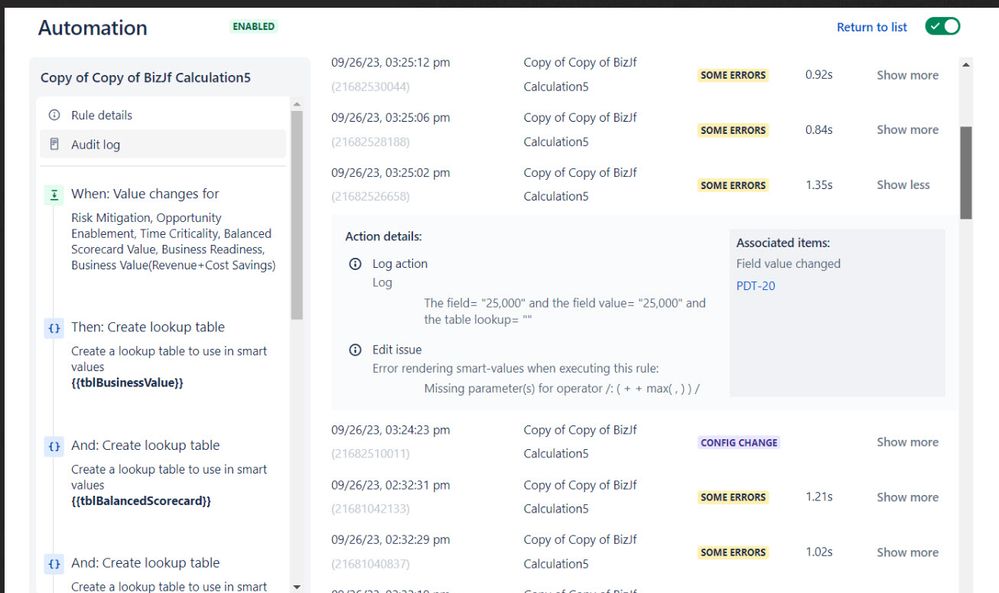Click the ENABLED status badge
This screenshot has width=999, height=593.
pos(254,26)
